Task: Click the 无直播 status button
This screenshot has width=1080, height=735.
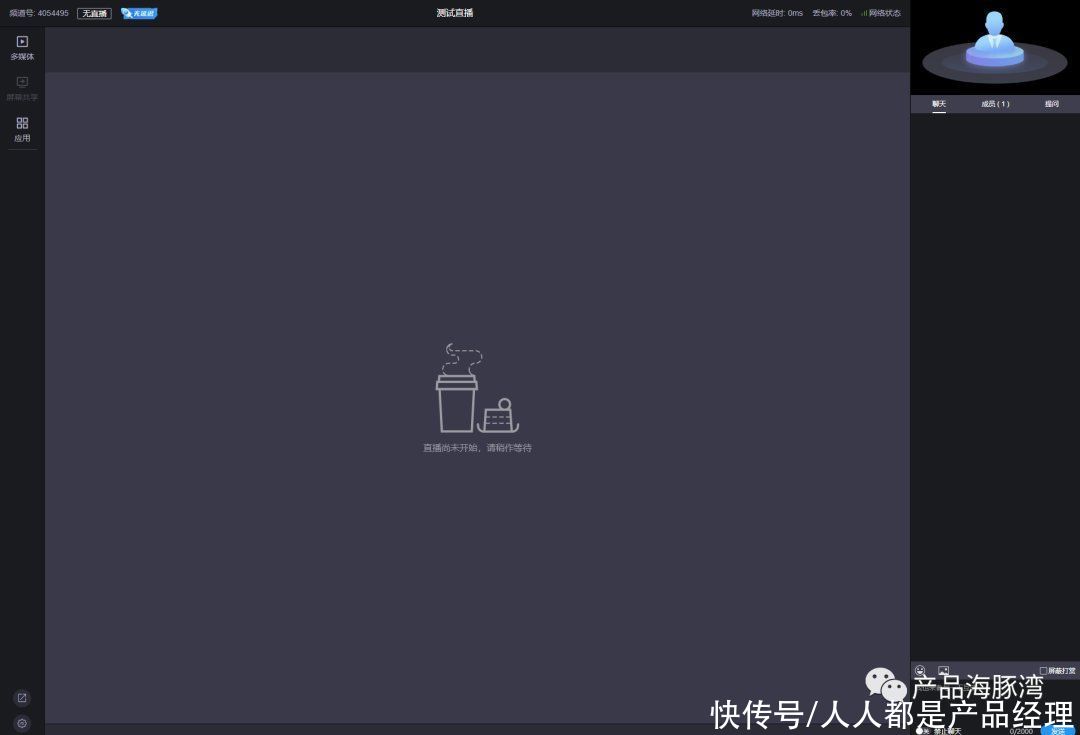Action: point(94,13)
